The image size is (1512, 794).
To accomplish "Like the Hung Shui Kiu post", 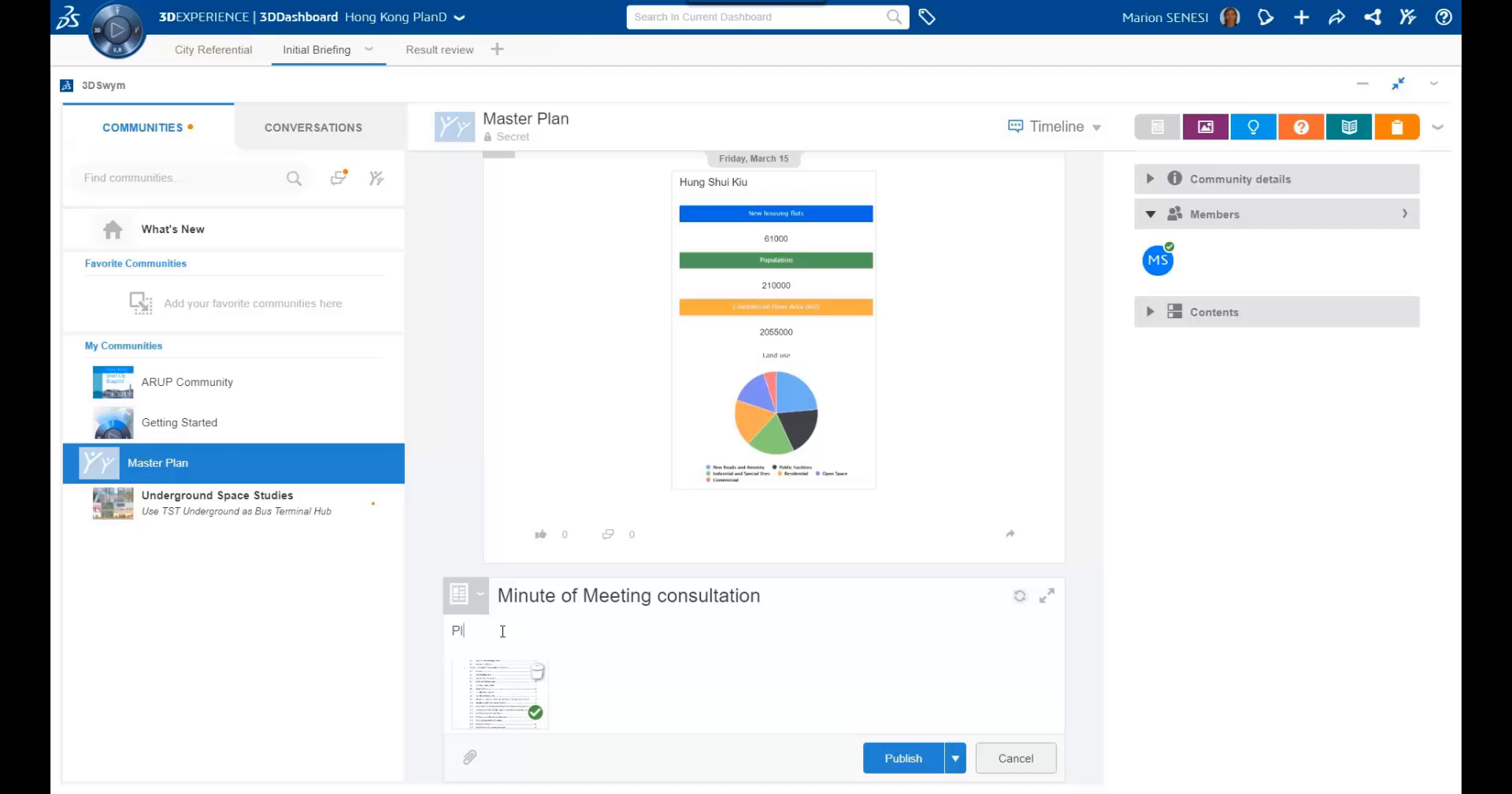I will (x=541, y=535).
